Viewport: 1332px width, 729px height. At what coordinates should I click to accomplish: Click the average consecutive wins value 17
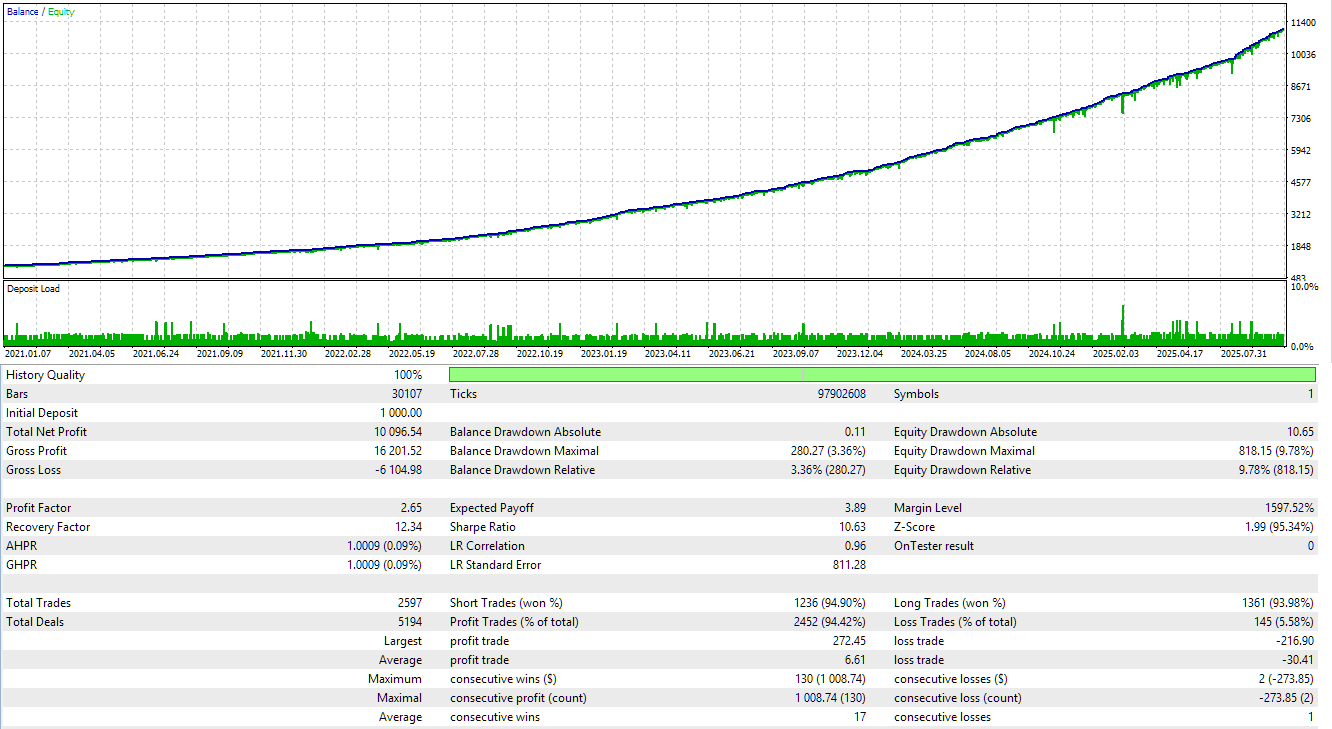[860, 717]
